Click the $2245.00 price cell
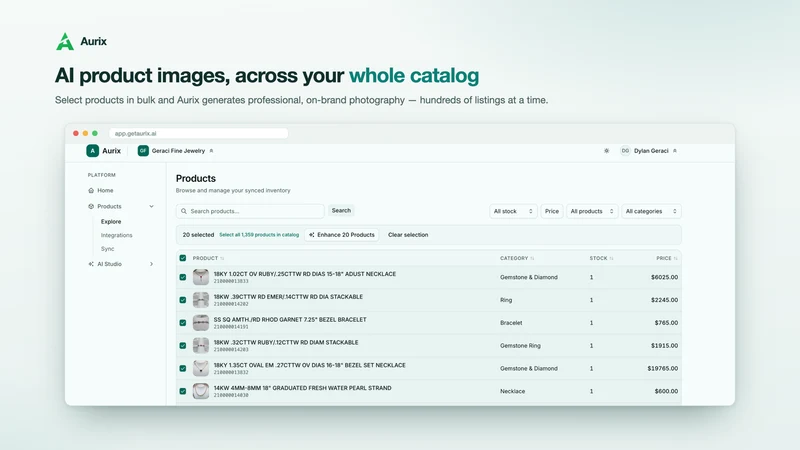The width and height of the screenshot is (800, 450). pos(664,300)
